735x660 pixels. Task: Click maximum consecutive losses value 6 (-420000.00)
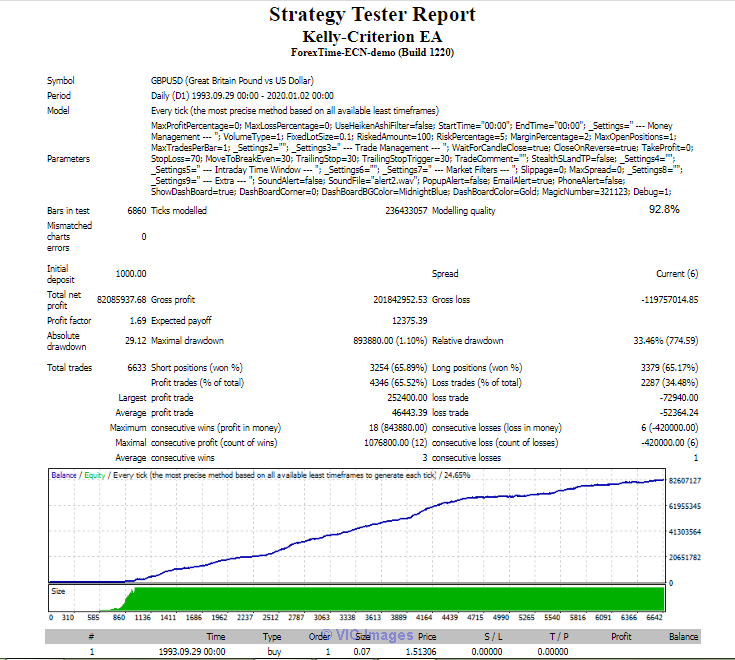(669, 428)
